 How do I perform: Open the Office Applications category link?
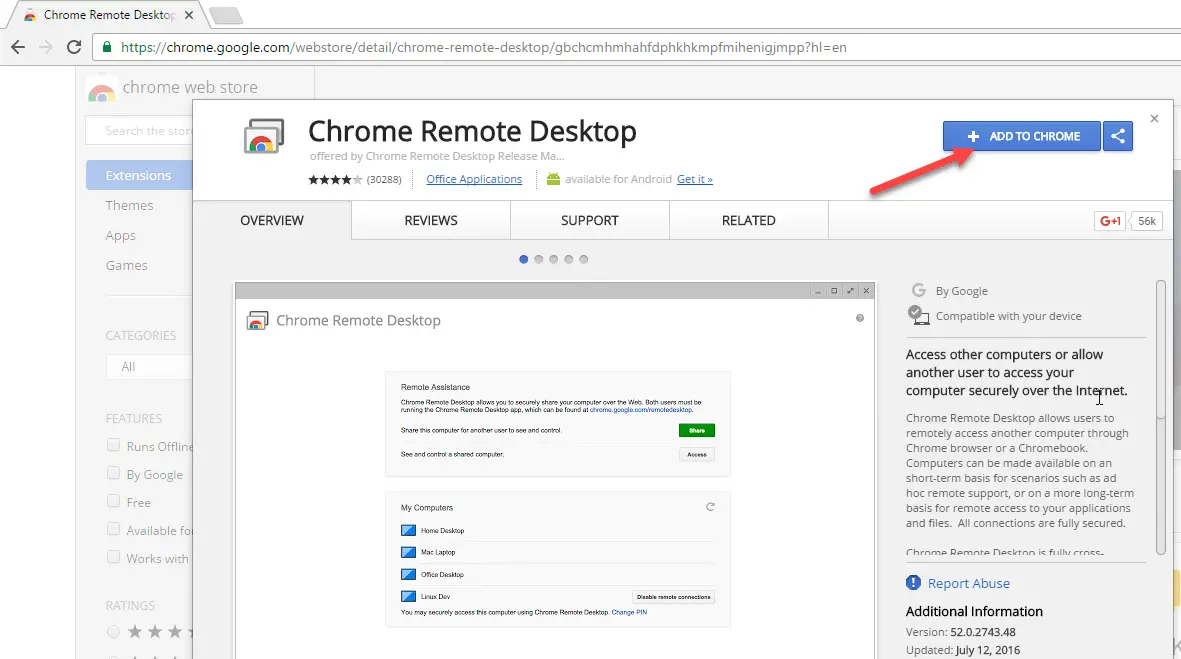(474, 179)
